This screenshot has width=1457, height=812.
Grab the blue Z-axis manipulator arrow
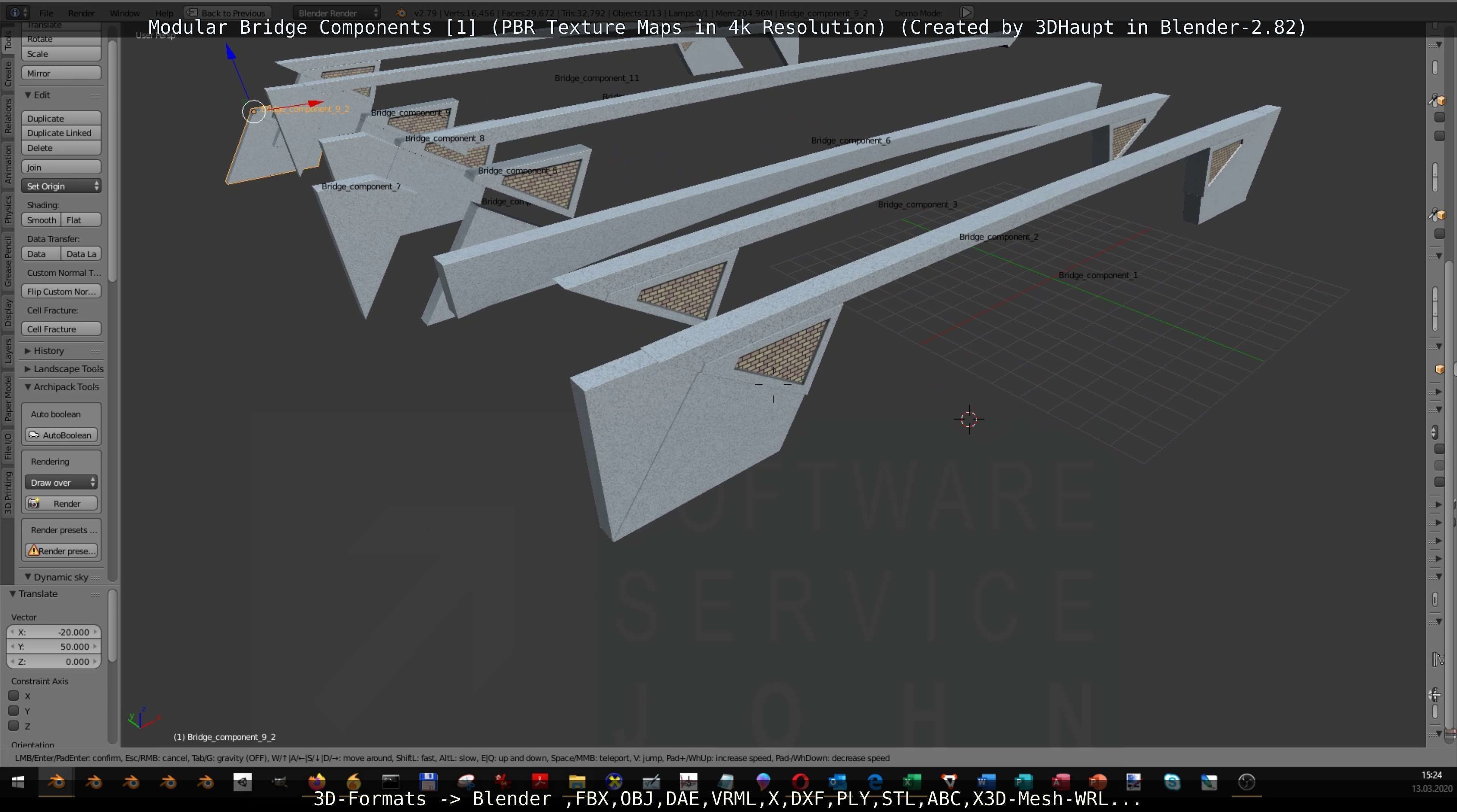pyautogui.click(x=231, y=52)
